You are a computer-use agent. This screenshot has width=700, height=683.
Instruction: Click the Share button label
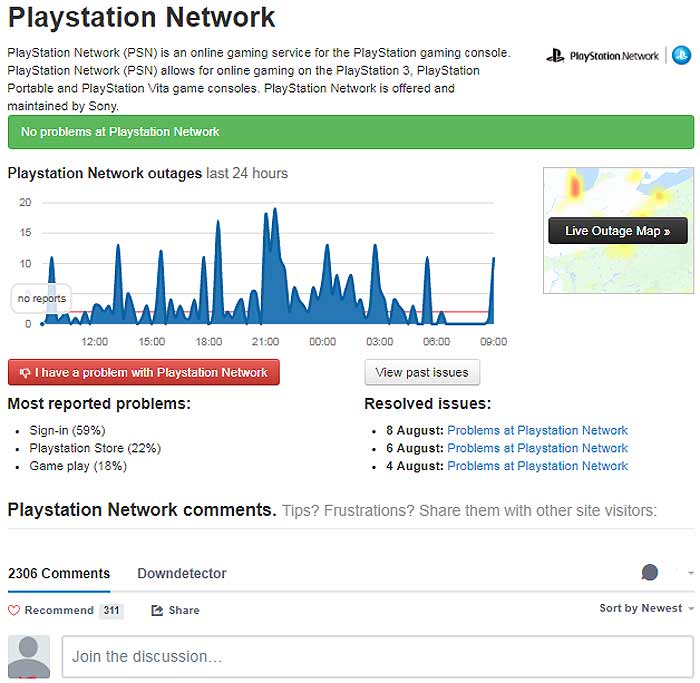(184, 610)
